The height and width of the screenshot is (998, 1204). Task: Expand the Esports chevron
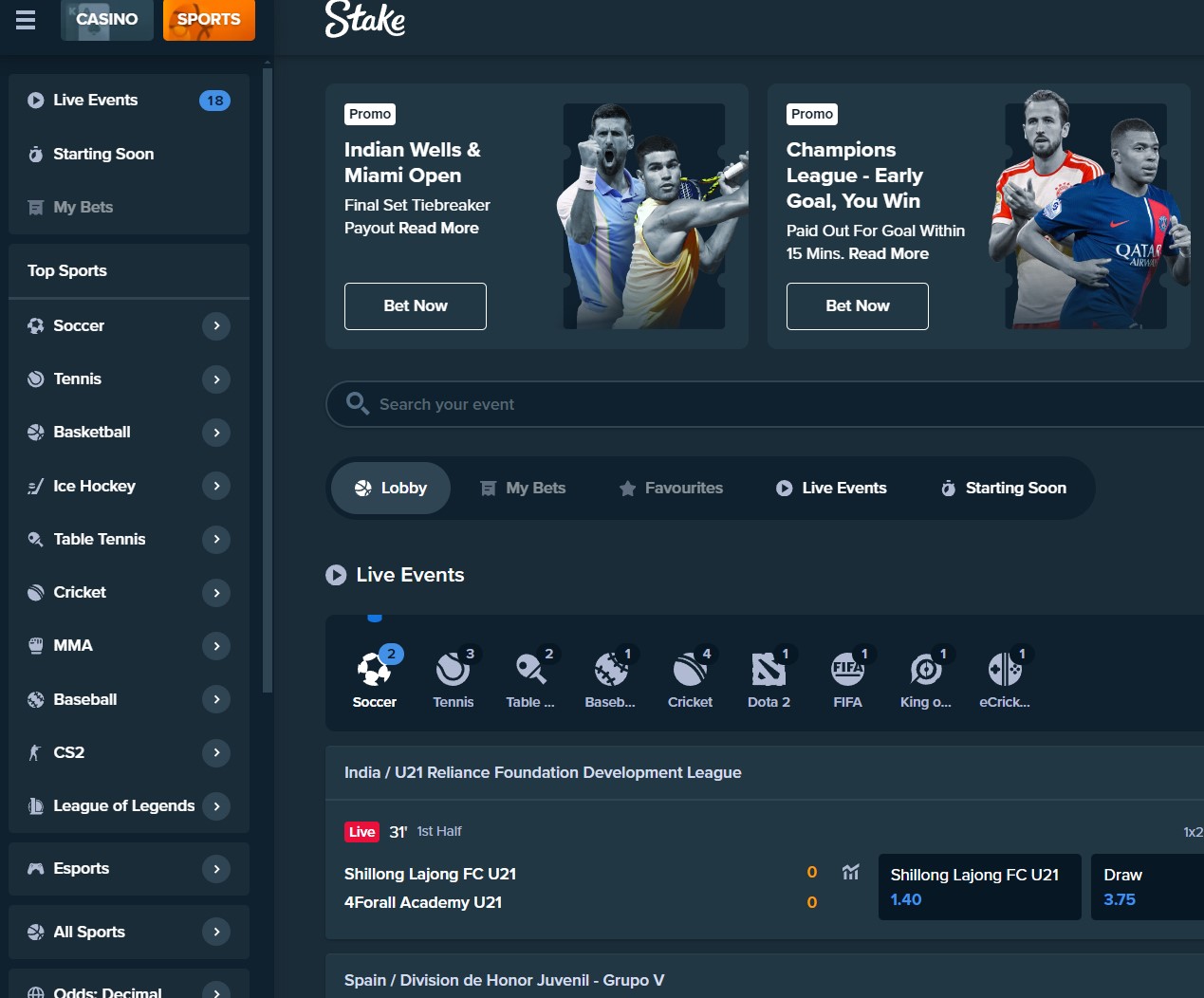[216, 868]
